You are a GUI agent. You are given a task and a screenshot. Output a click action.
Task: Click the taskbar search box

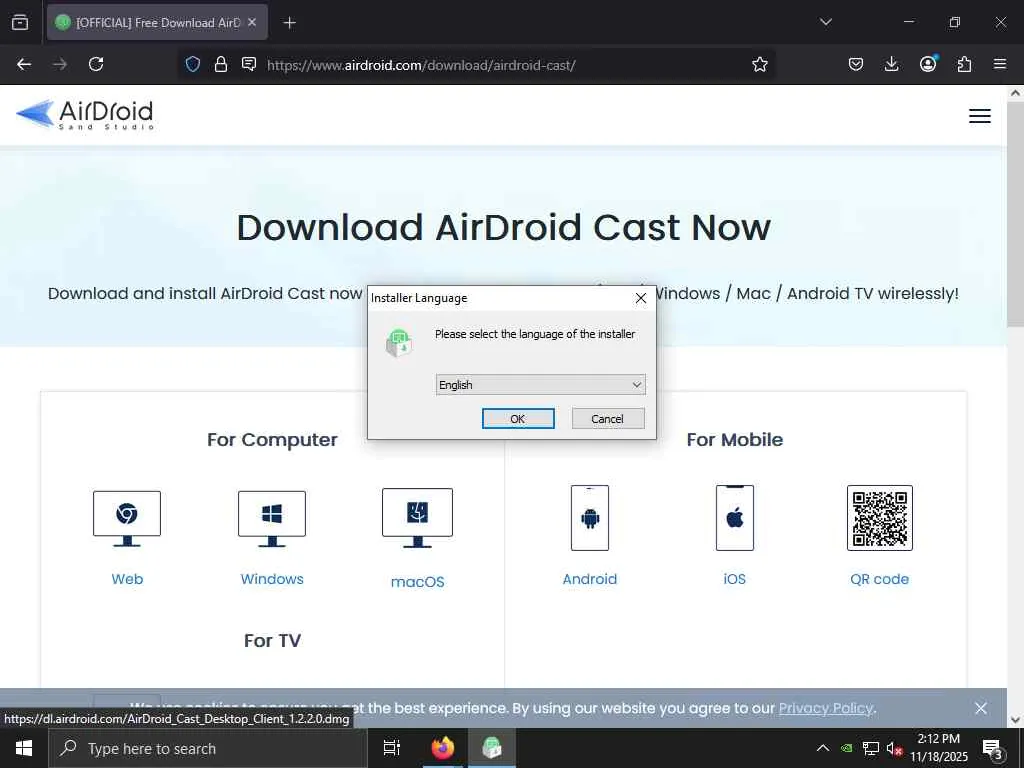pyautogui.click(x=208, y=748)
